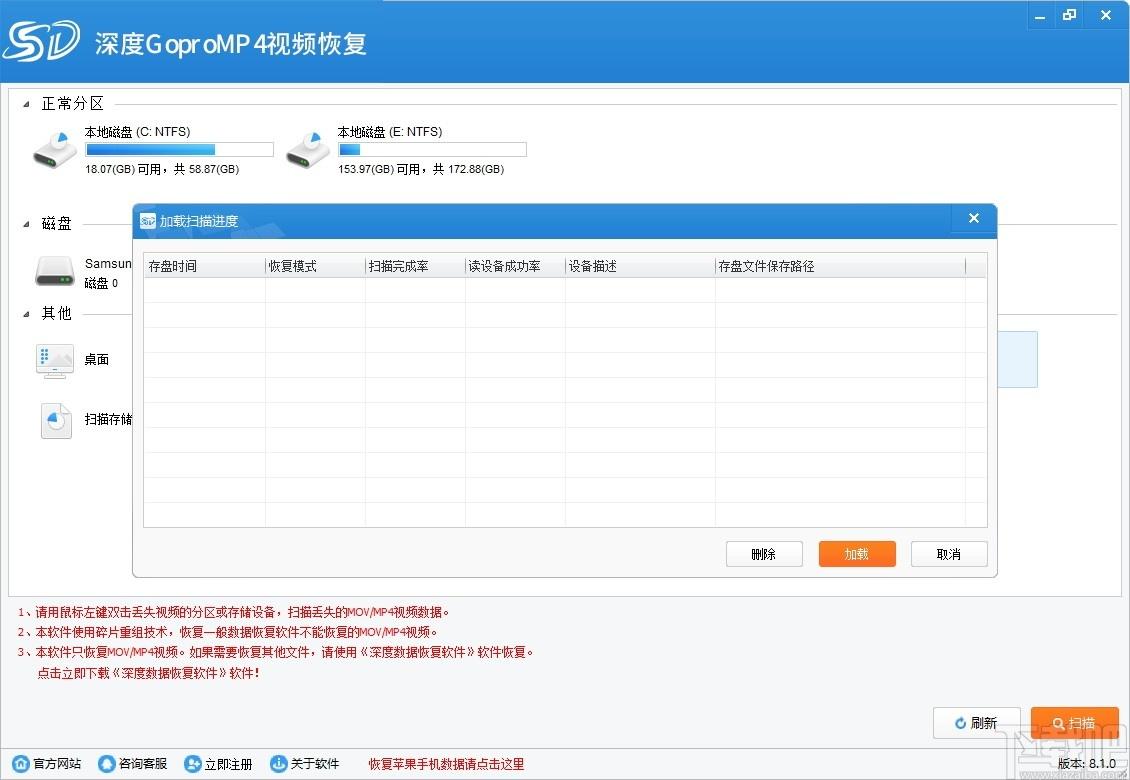Restore down the main window
This screenshot has height=780, width=1130.
pyautogui.click(x=1069, y=16)
